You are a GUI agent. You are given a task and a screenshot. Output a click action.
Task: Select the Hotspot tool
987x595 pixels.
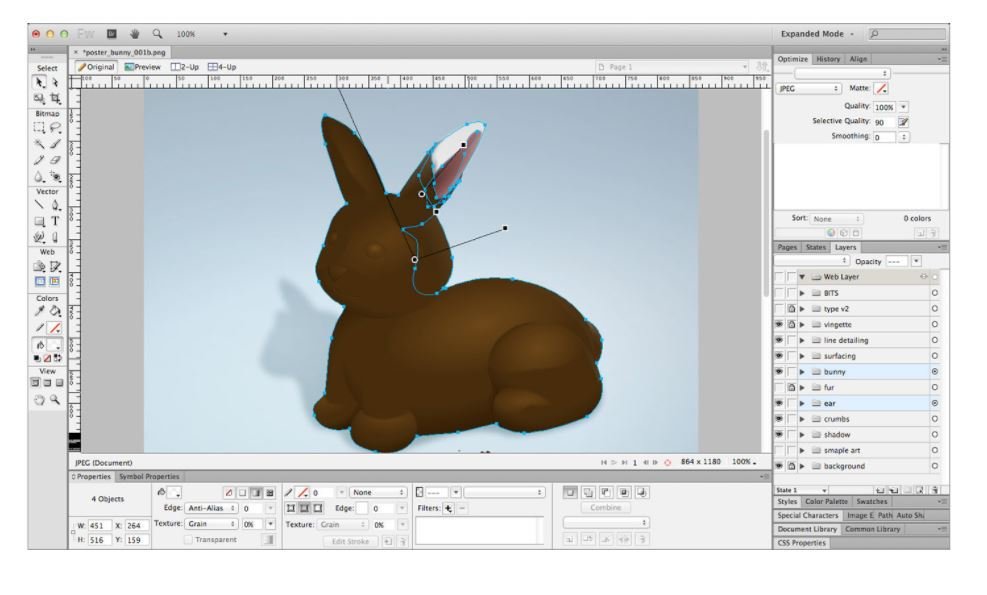40,266
